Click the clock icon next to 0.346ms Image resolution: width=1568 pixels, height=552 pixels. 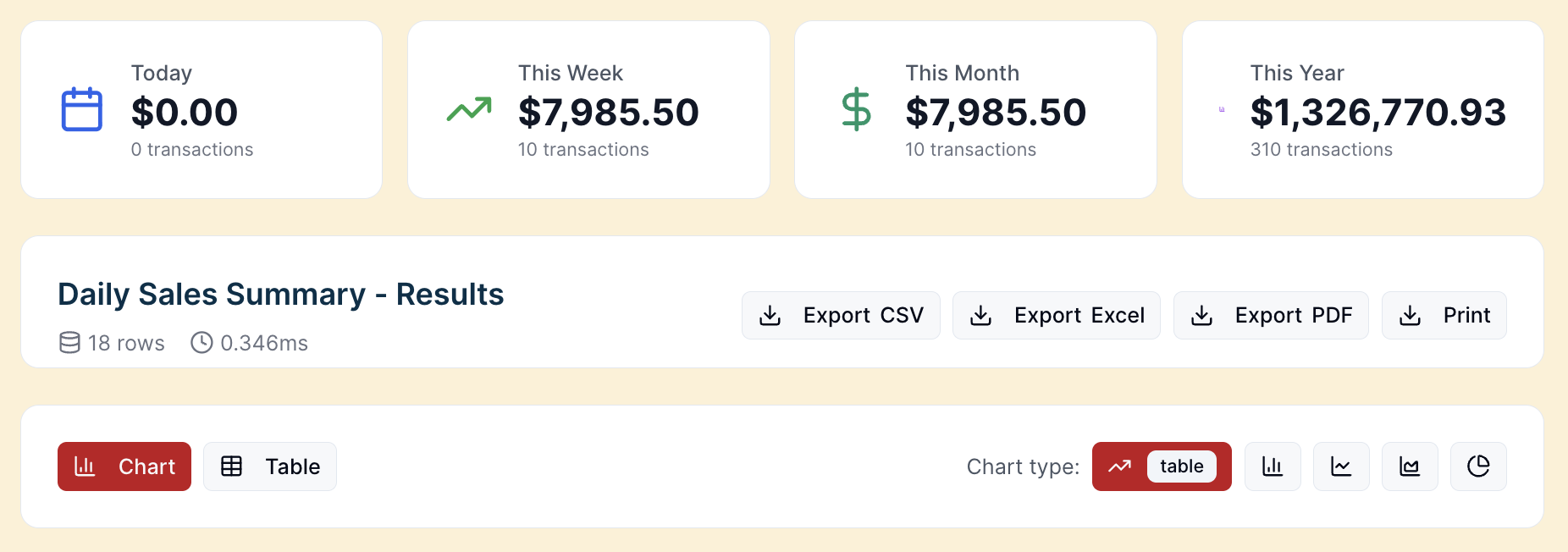(202, 343)
